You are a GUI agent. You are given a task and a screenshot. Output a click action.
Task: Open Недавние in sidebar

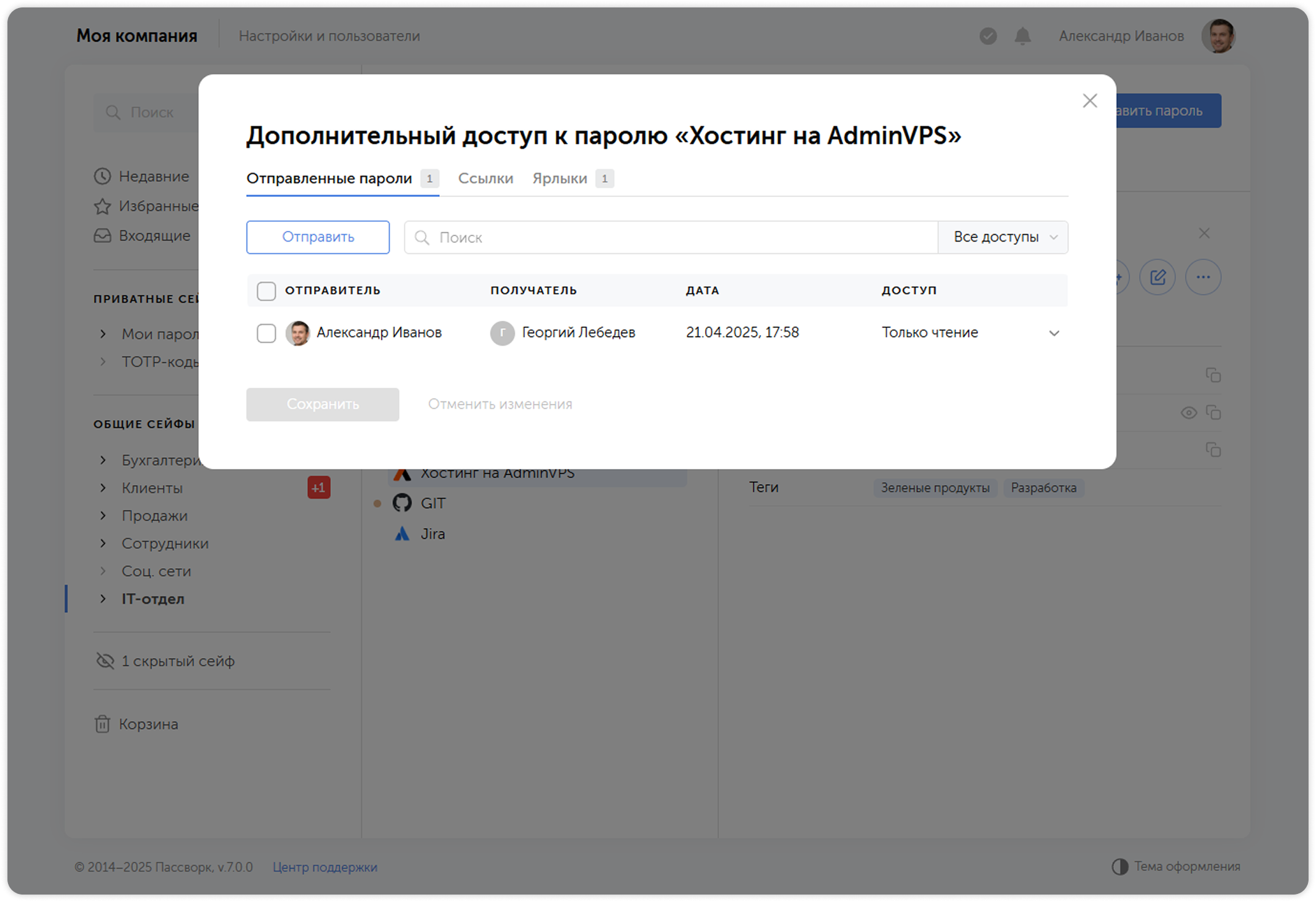click(x=142, y=177)
